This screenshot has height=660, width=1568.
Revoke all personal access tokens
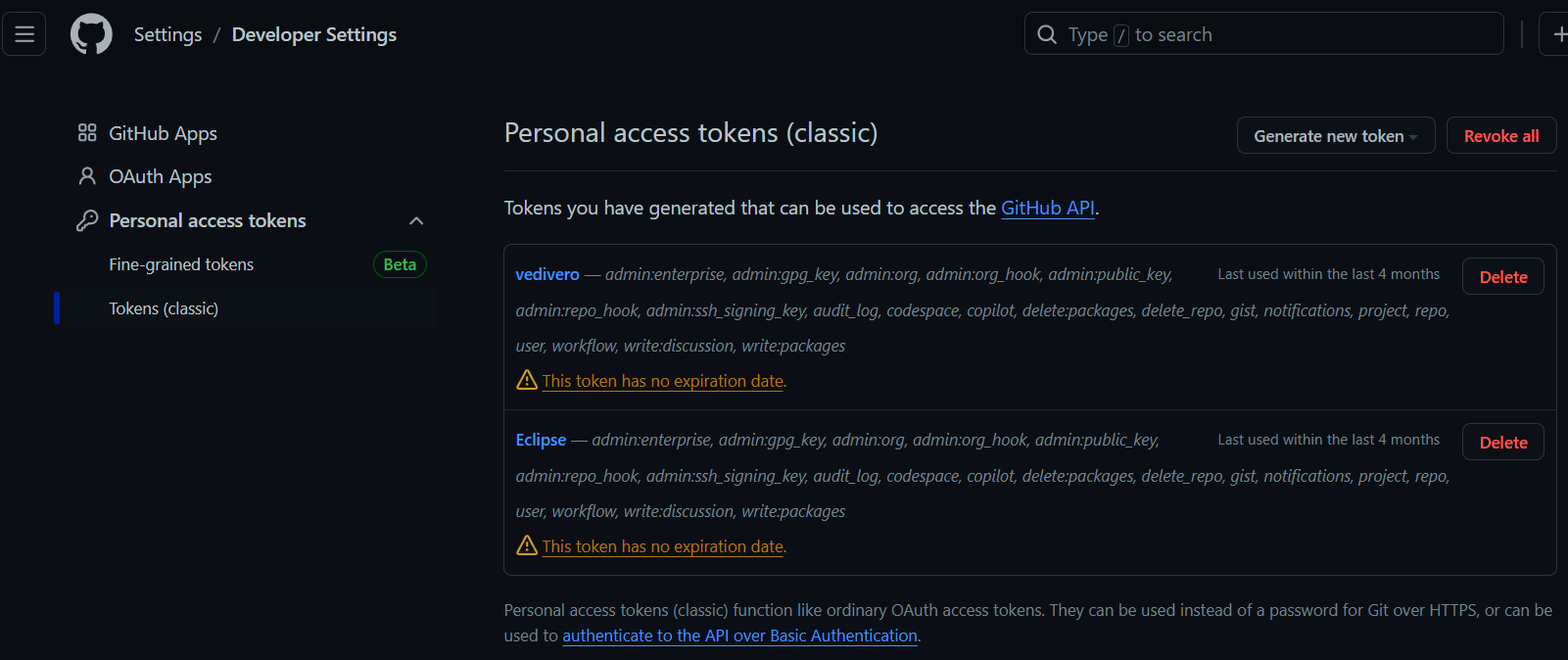pyautogui.click(x=1500, y=136)
